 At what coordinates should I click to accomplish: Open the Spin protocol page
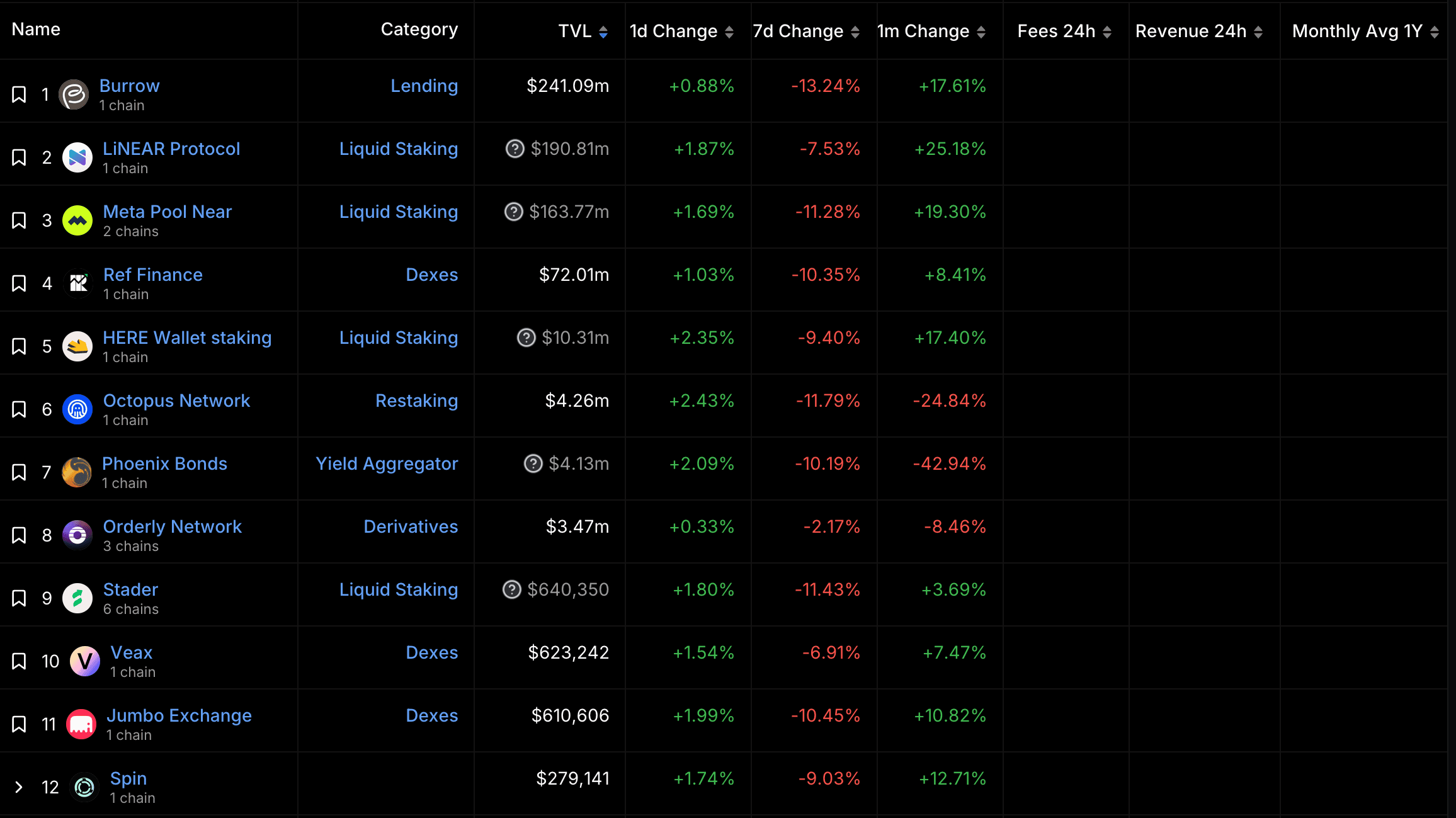(128, 778)
